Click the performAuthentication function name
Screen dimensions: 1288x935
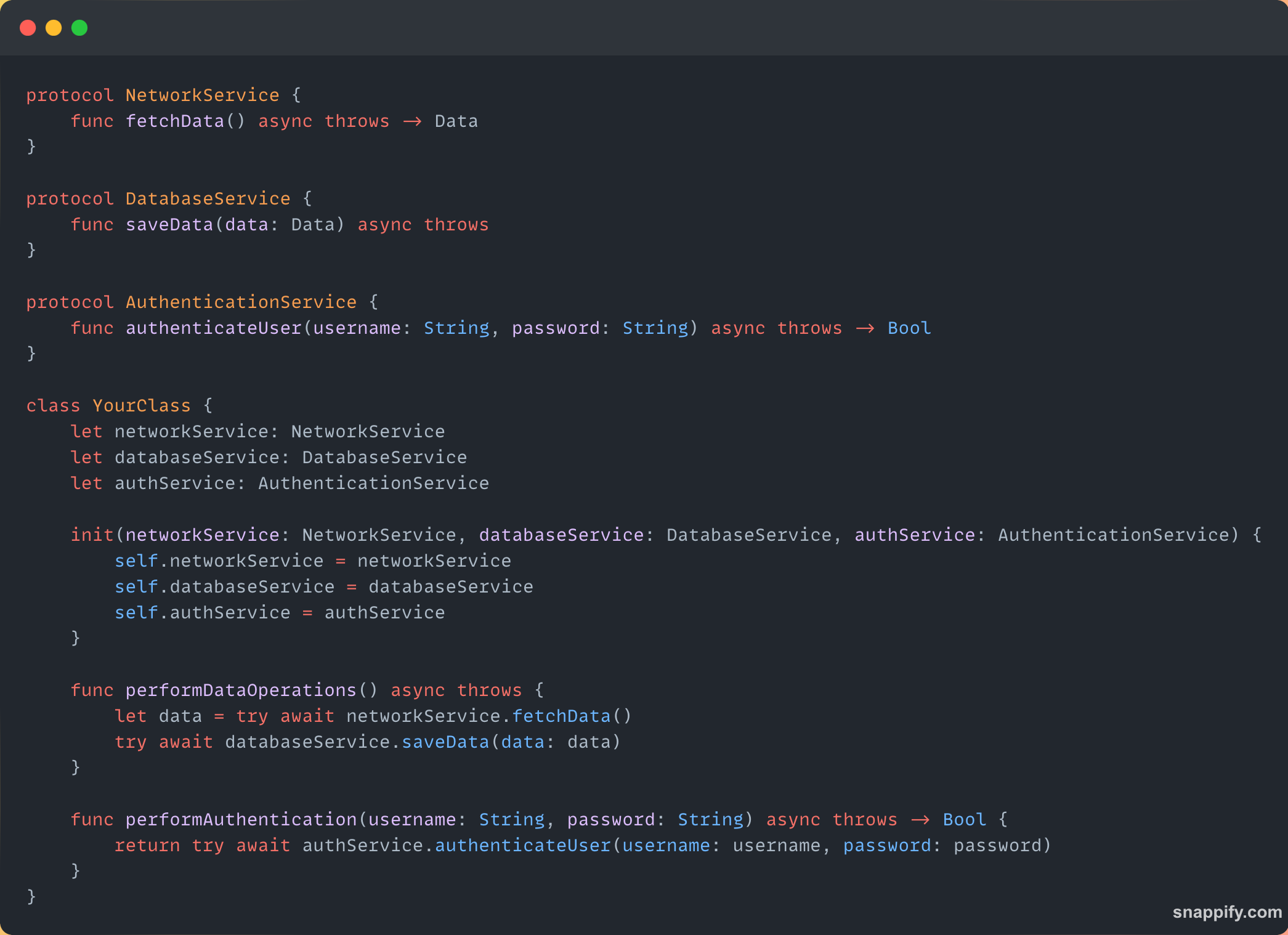point(241,819)
